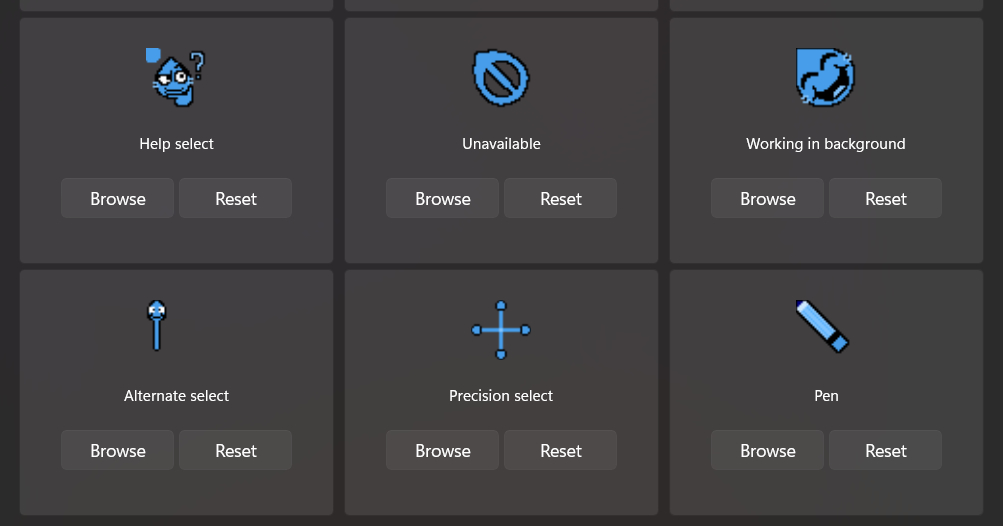Browse for a Working in background cursor
The width and height of the screenshot is (1003, 526).
(768, 198)
